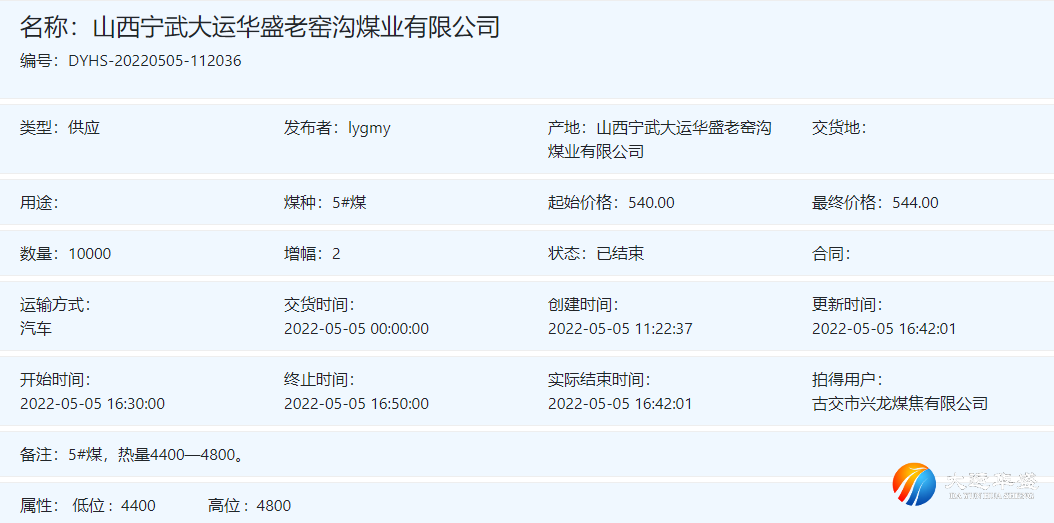This screenshot has height=523, width=1054.
Task: Click the final price 544.00
Action: click(x=915, y=203)
